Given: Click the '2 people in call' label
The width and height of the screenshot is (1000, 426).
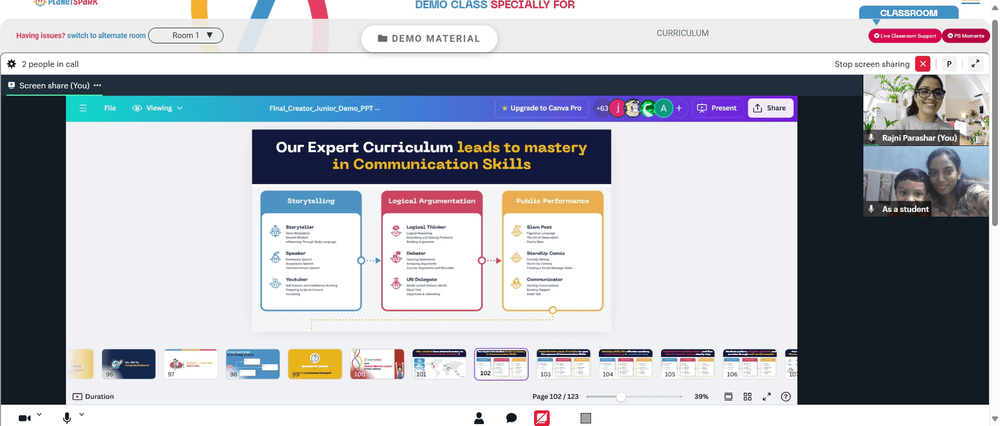Looking at the screenshot, I should coord(50,64).
